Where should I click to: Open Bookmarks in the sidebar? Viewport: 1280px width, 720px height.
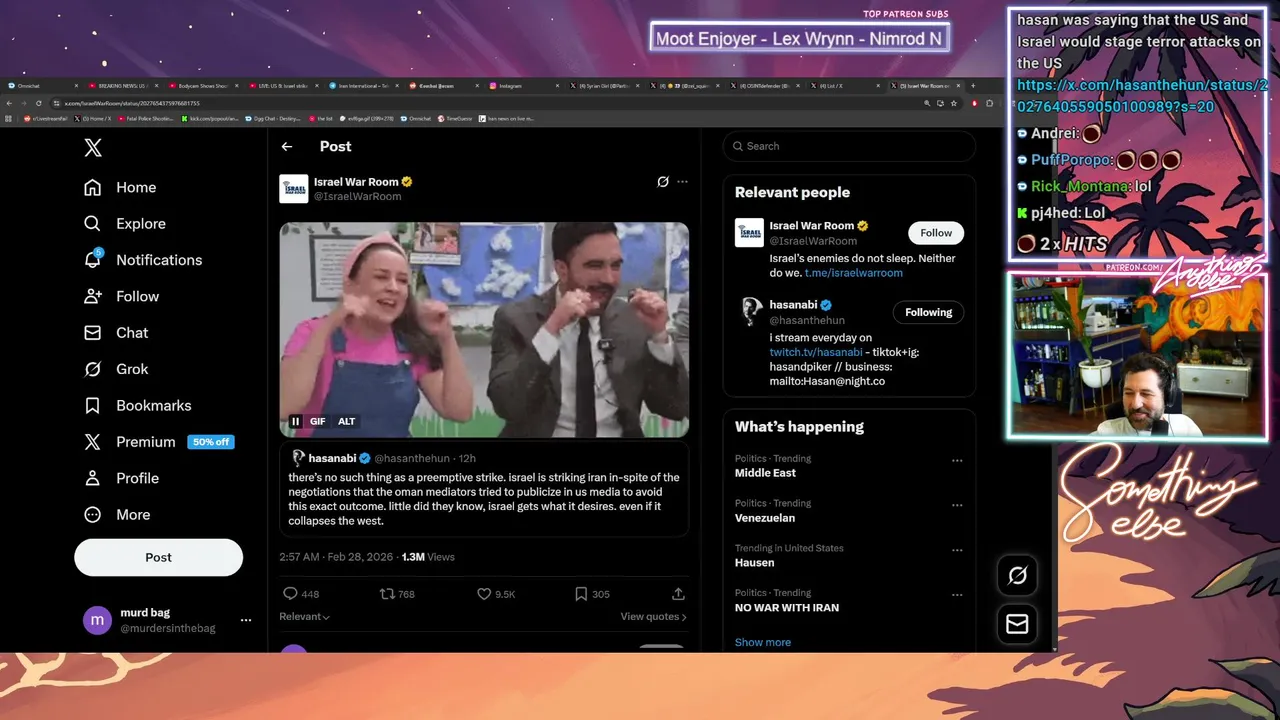137,405
